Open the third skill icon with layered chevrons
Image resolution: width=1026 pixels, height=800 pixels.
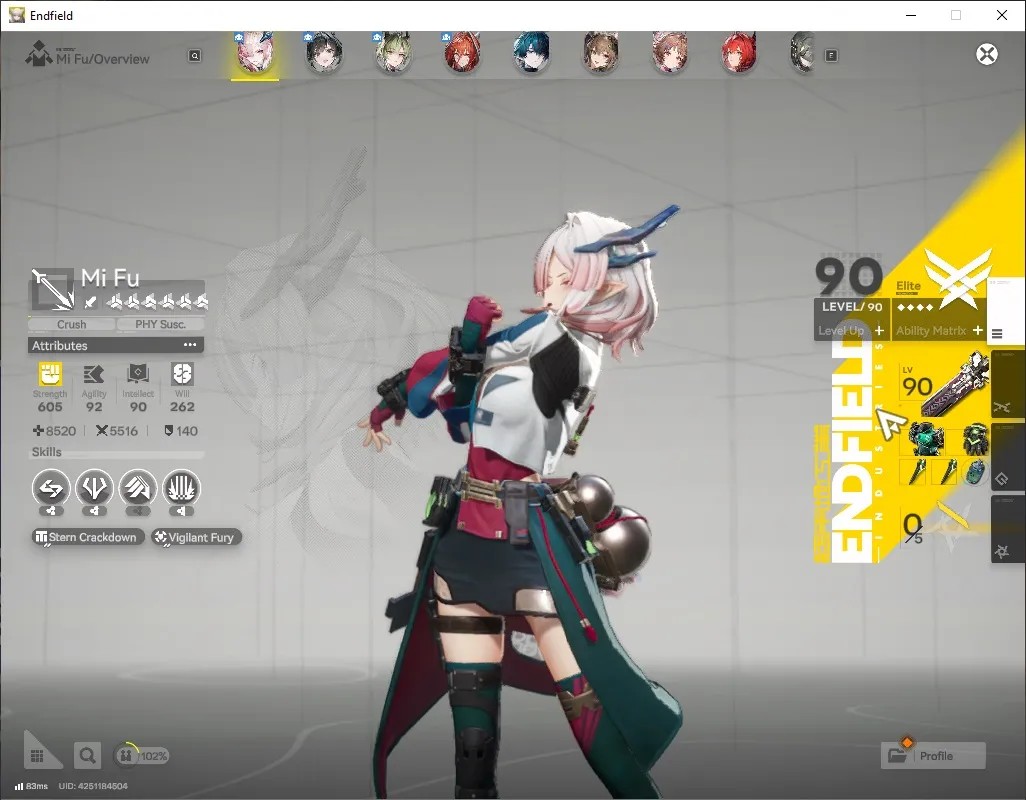[137, 488]
